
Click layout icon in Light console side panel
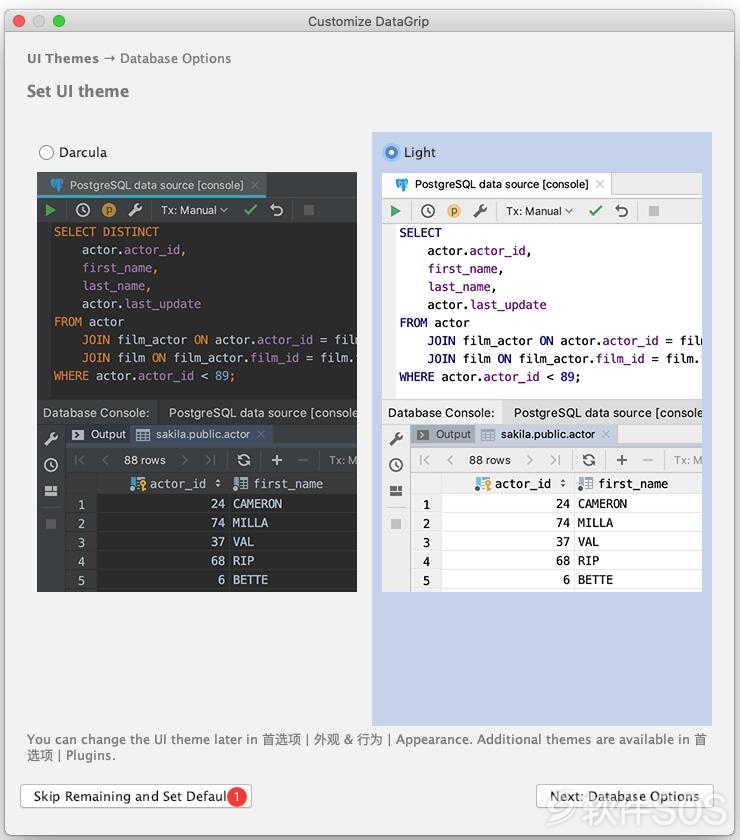coord(396,491)
